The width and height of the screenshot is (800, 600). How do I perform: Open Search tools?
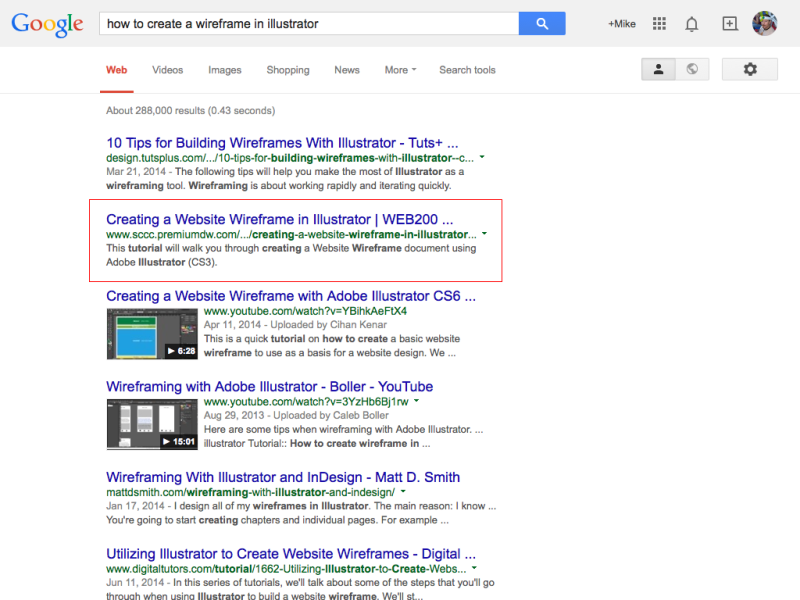(x=467, y=70)
